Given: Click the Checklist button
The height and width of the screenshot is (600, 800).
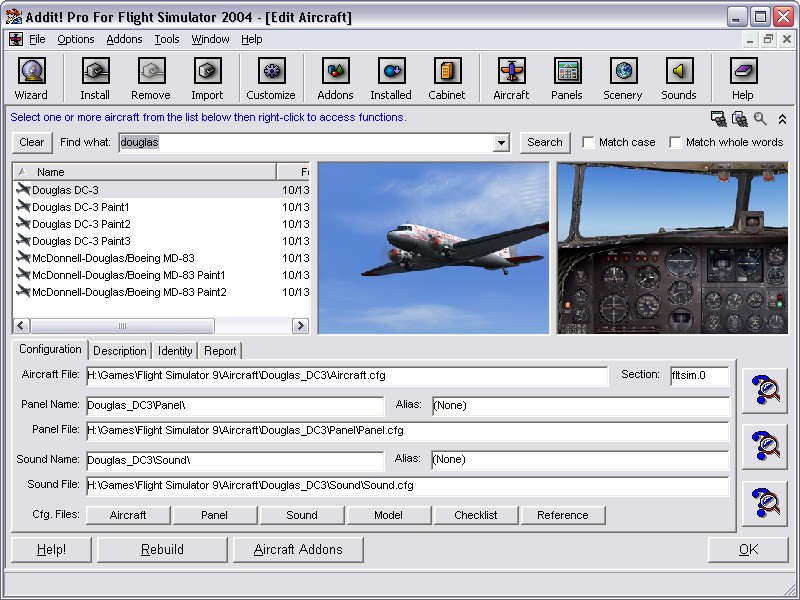Looking at the screenshot, I should (x=476, y=515).
